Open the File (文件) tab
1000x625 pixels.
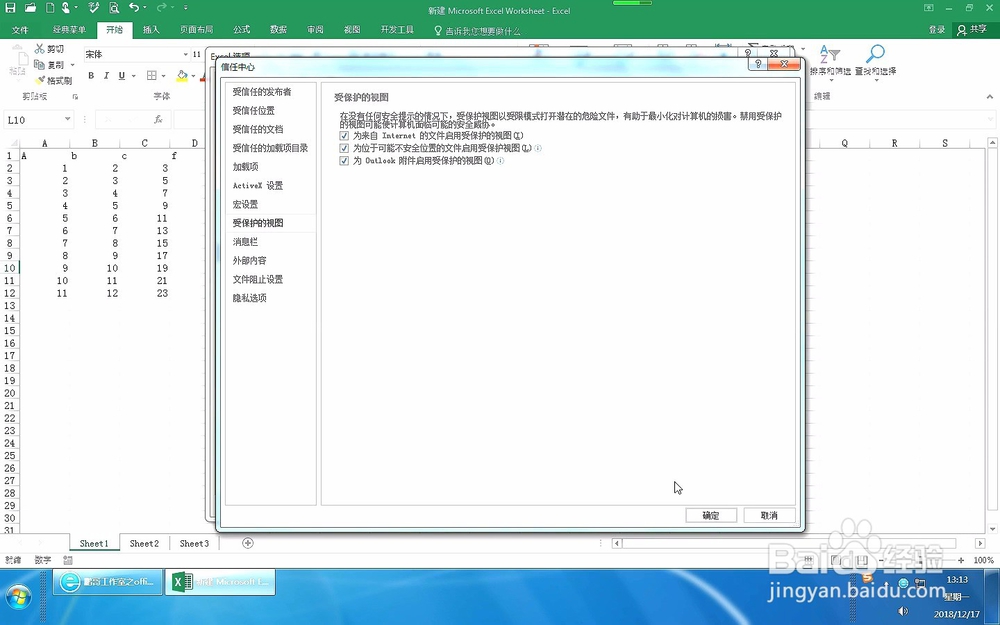point(20,30)
